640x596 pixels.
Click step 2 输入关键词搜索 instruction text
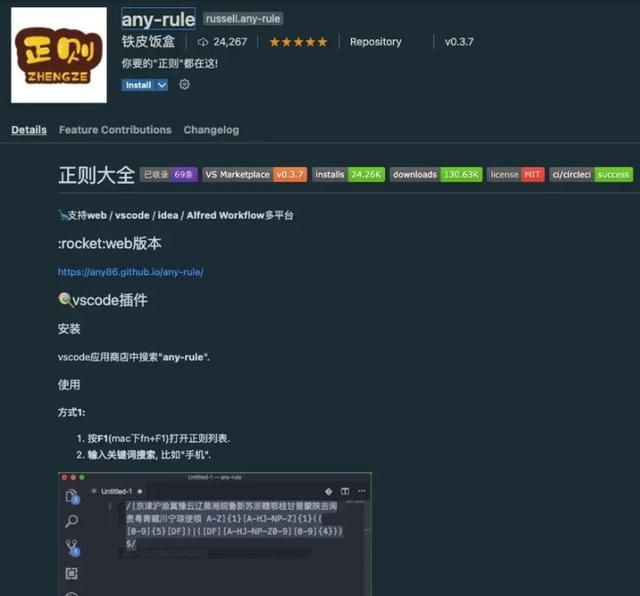click(149, 455)
